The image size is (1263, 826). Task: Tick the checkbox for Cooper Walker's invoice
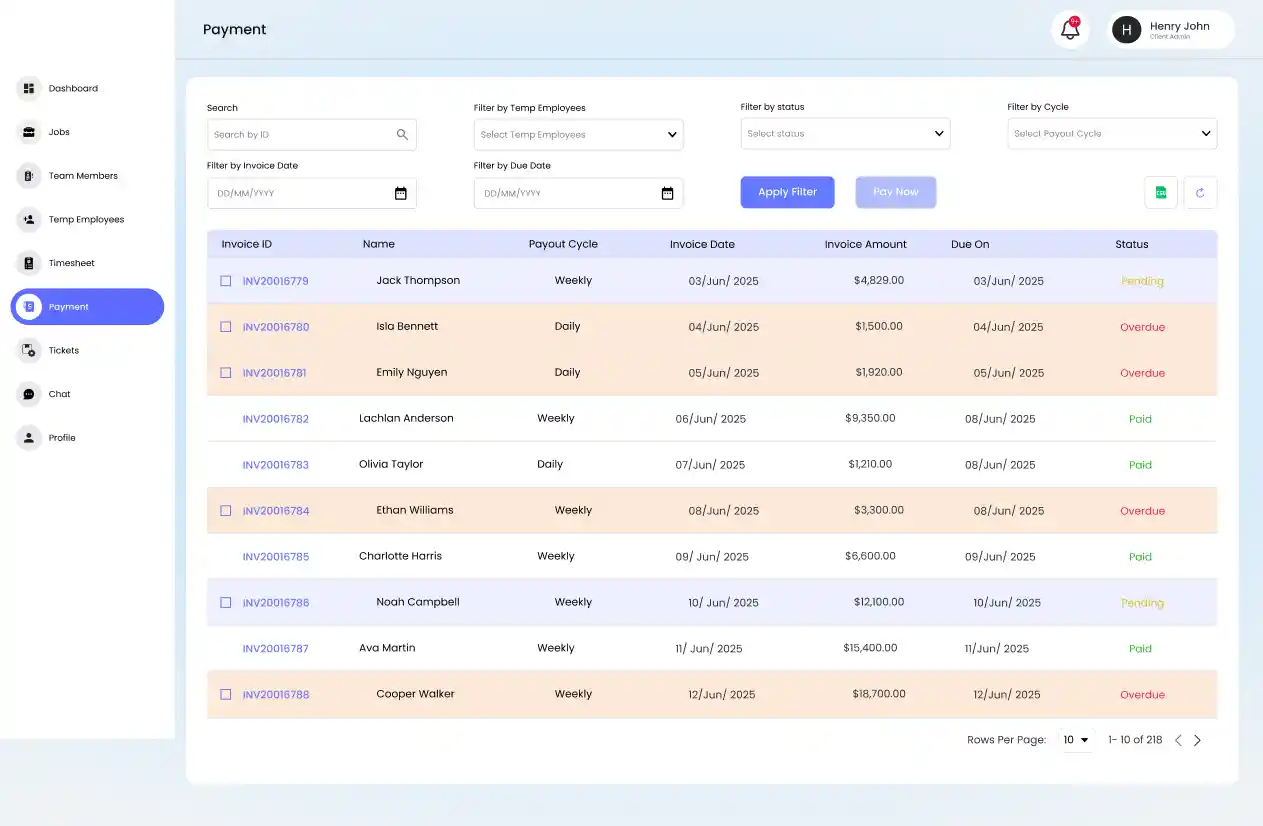pos(225,694)
